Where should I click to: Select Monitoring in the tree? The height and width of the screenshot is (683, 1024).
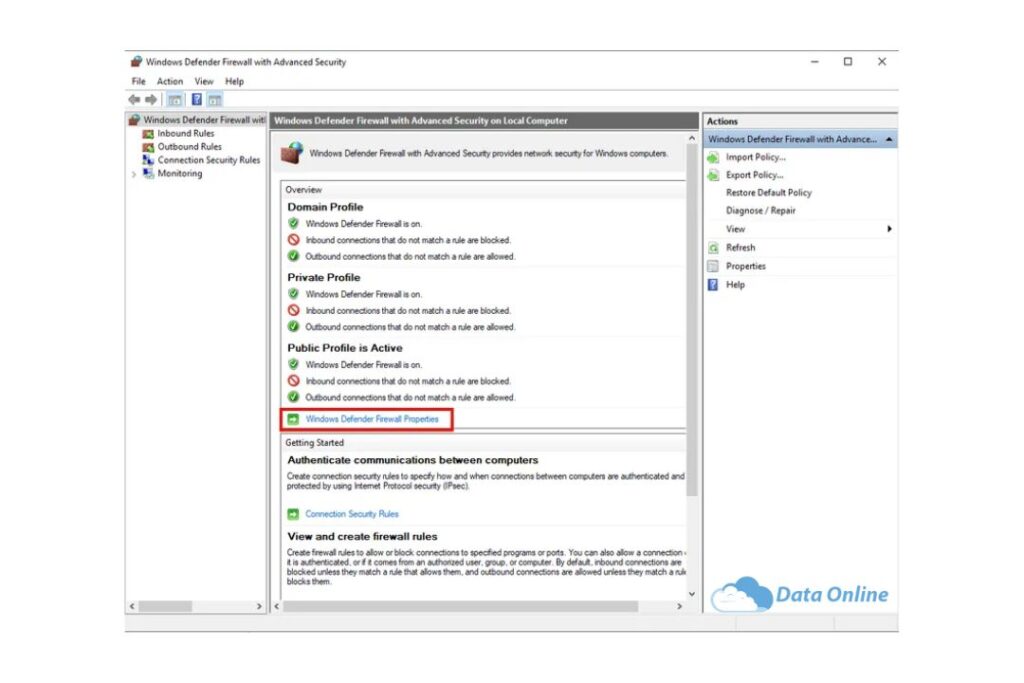click(180, 174)
